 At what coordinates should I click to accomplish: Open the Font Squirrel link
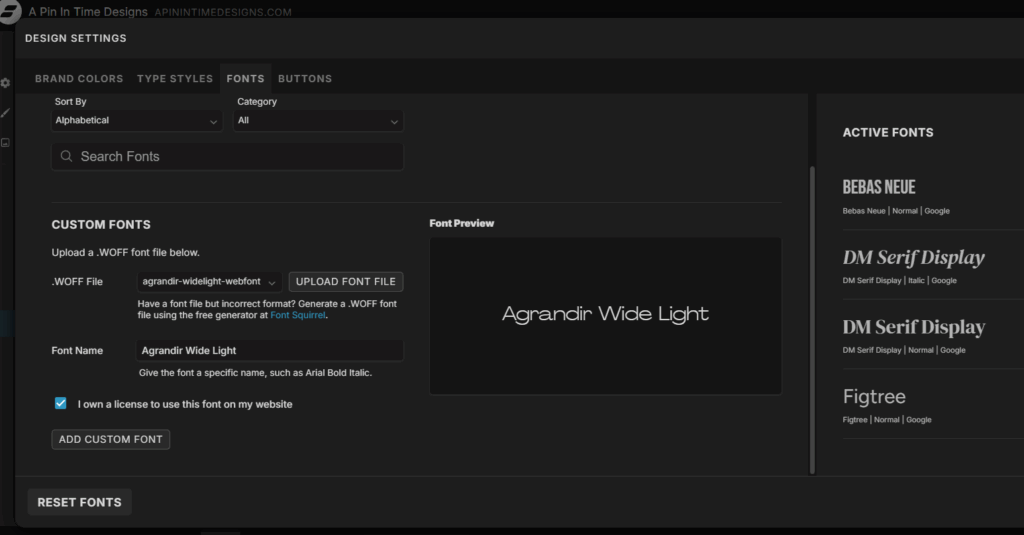pos(298,315)
